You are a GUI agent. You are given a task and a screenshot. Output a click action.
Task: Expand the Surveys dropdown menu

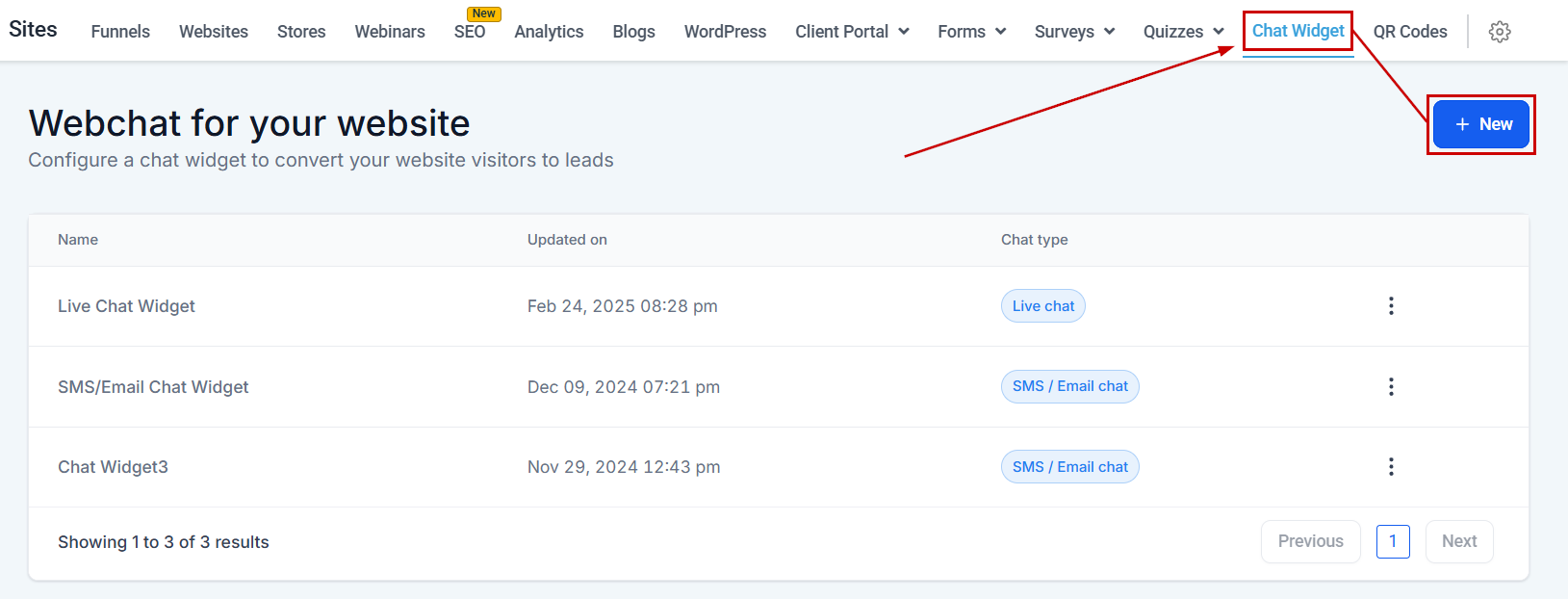[1074, 32]
